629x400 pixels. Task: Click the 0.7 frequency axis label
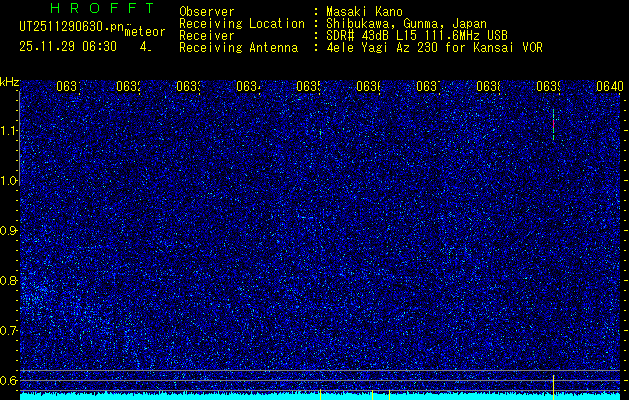pos(8,330)
